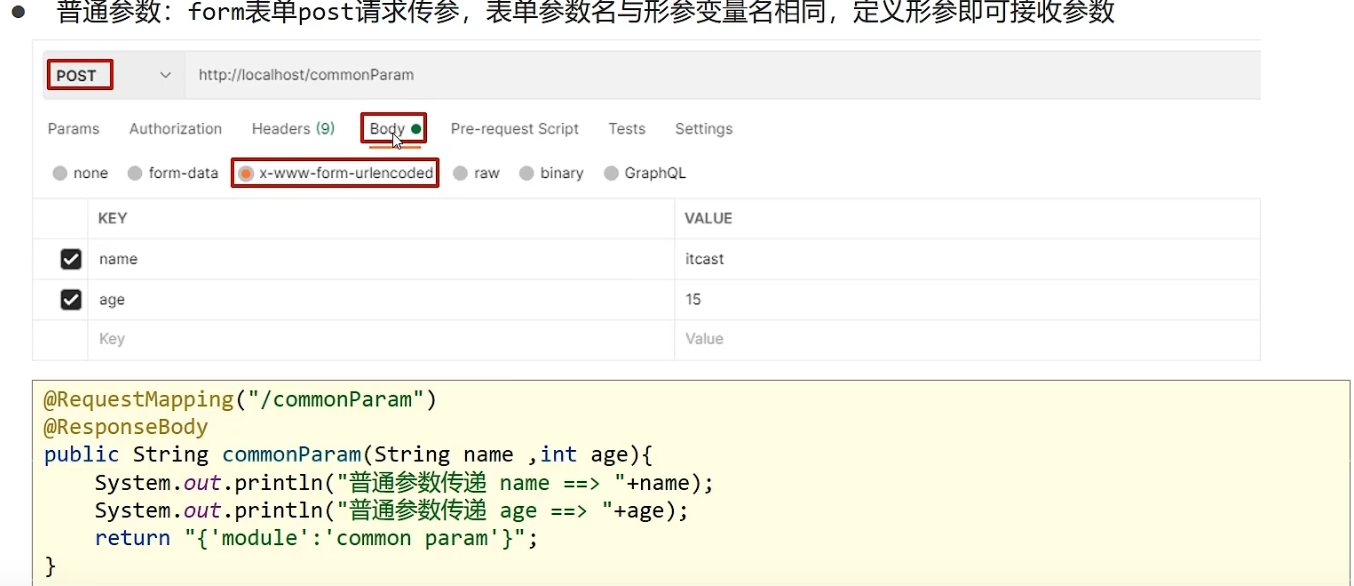1354x586 pixels.
Task: Click the request URL field localhost/commonParam
Action: point(722,75)
